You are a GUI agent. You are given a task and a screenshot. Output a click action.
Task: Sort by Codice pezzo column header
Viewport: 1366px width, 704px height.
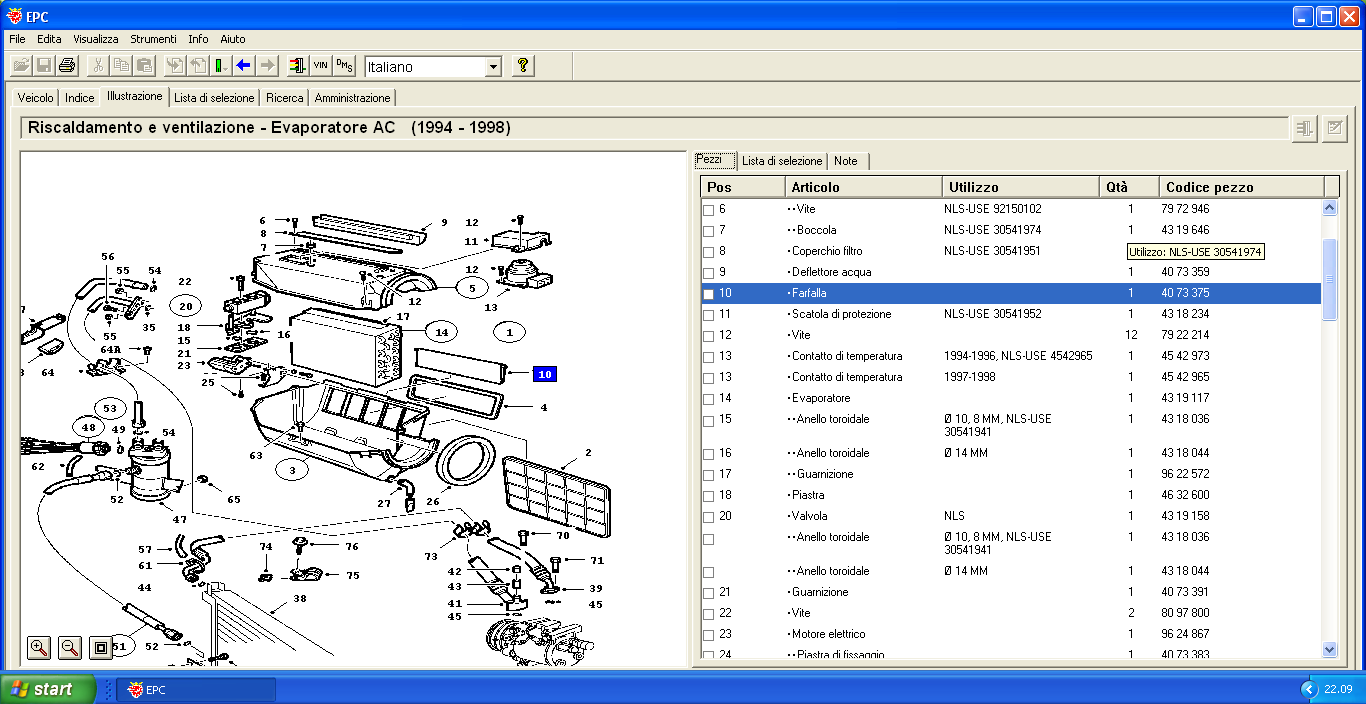[1242, 187]
